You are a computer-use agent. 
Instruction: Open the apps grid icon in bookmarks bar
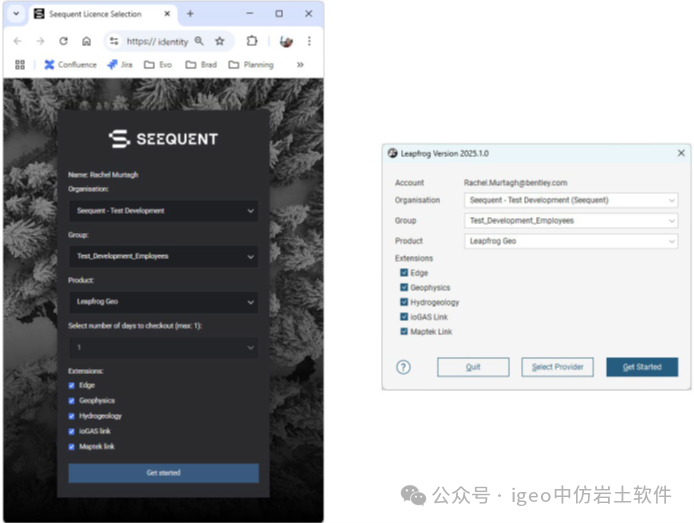point(19,65)
